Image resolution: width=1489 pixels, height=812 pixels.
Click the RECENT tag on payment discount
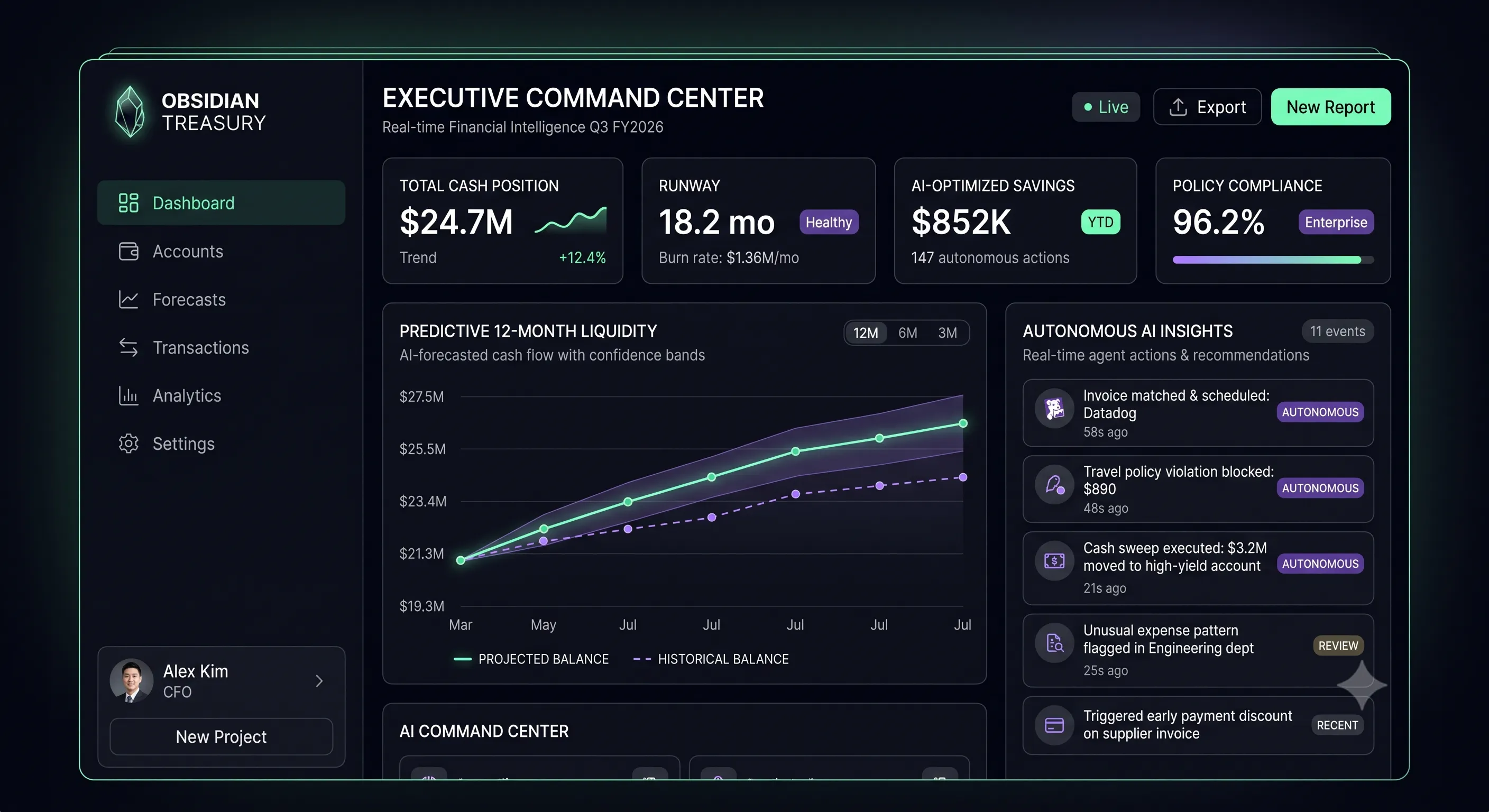click(x=1337, y=725)
